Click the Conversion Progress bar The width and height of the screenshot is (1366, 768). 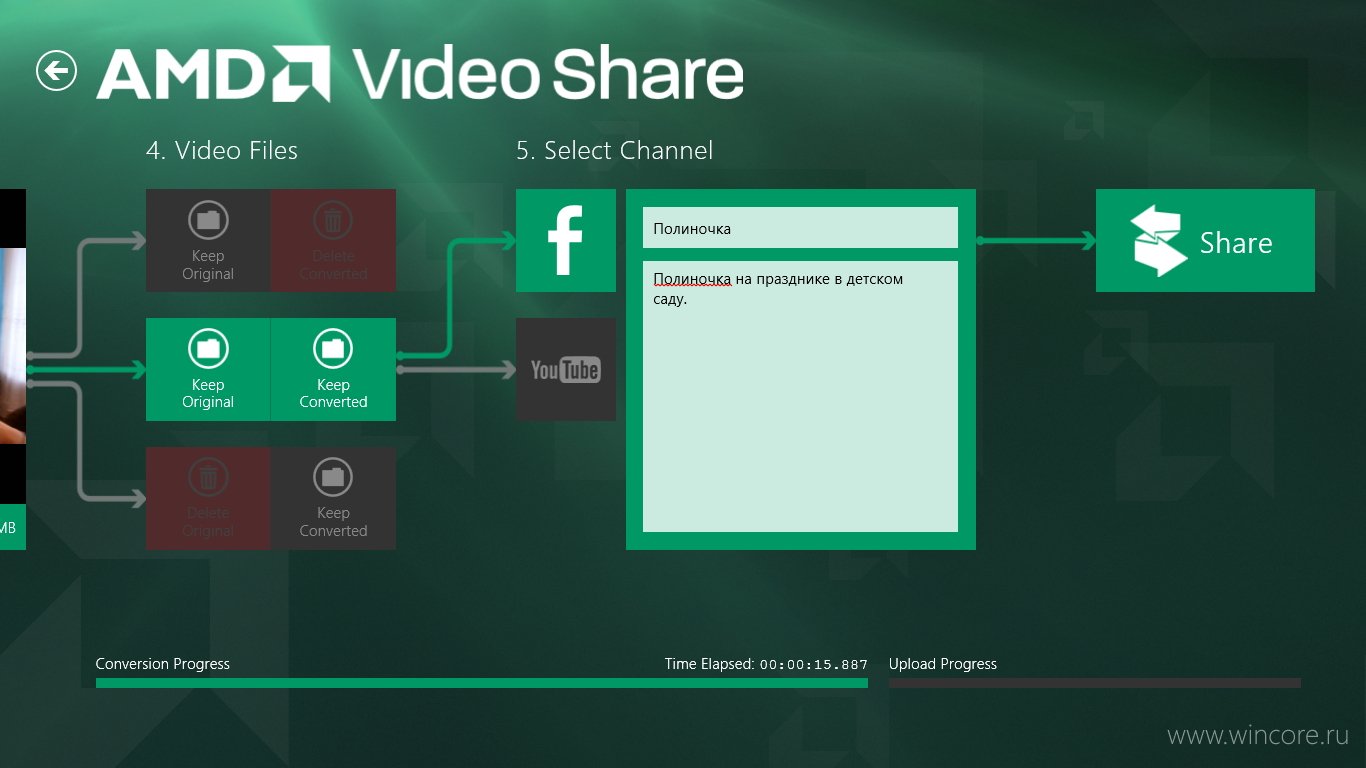point(481,683)
